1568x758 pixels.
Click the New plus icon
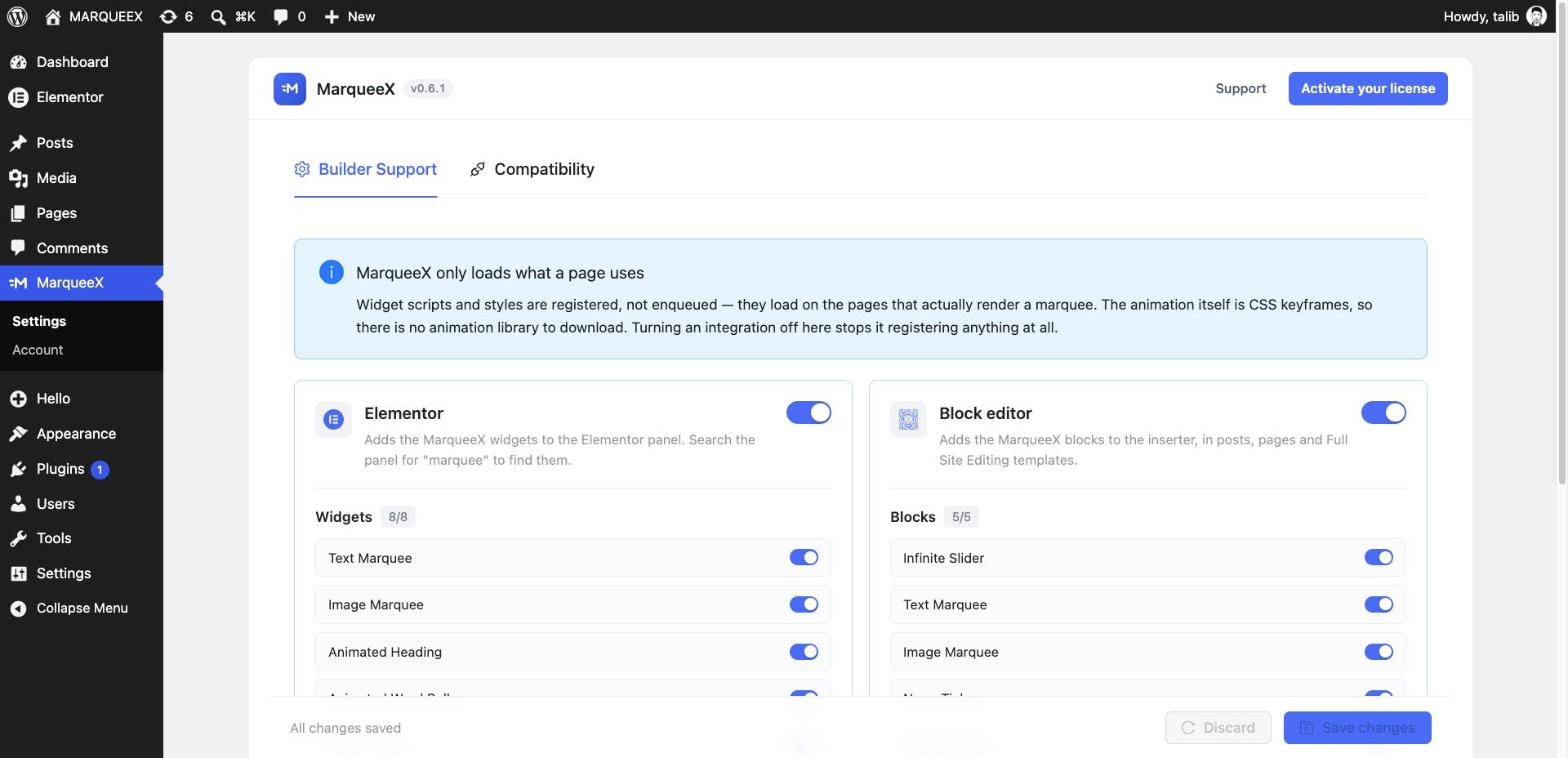331,16
